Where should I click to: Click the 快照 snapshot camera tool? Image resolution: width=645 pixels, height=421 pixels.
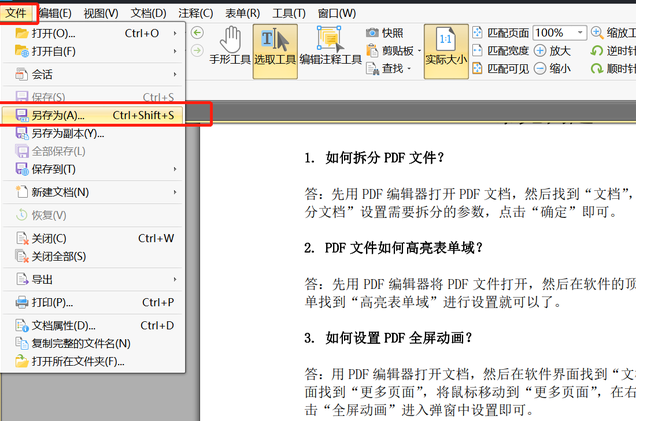click(384, 33)
